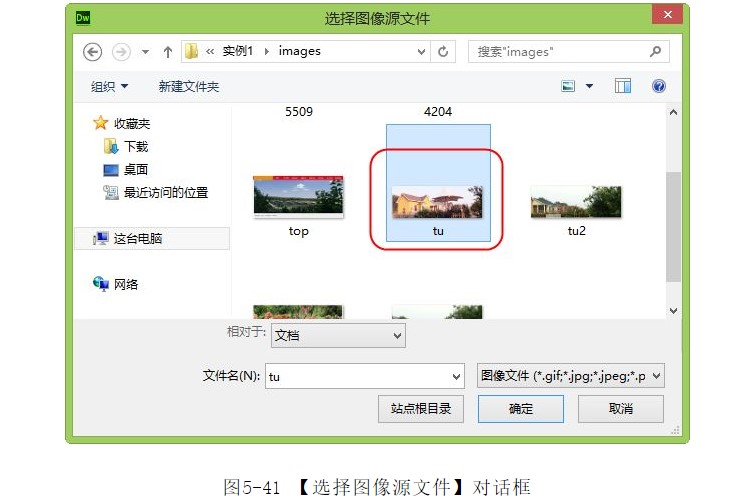Click 新建文件夹 in the toolbar
Viewport: 756px width, 500px height.
click(x=188, y=87)
